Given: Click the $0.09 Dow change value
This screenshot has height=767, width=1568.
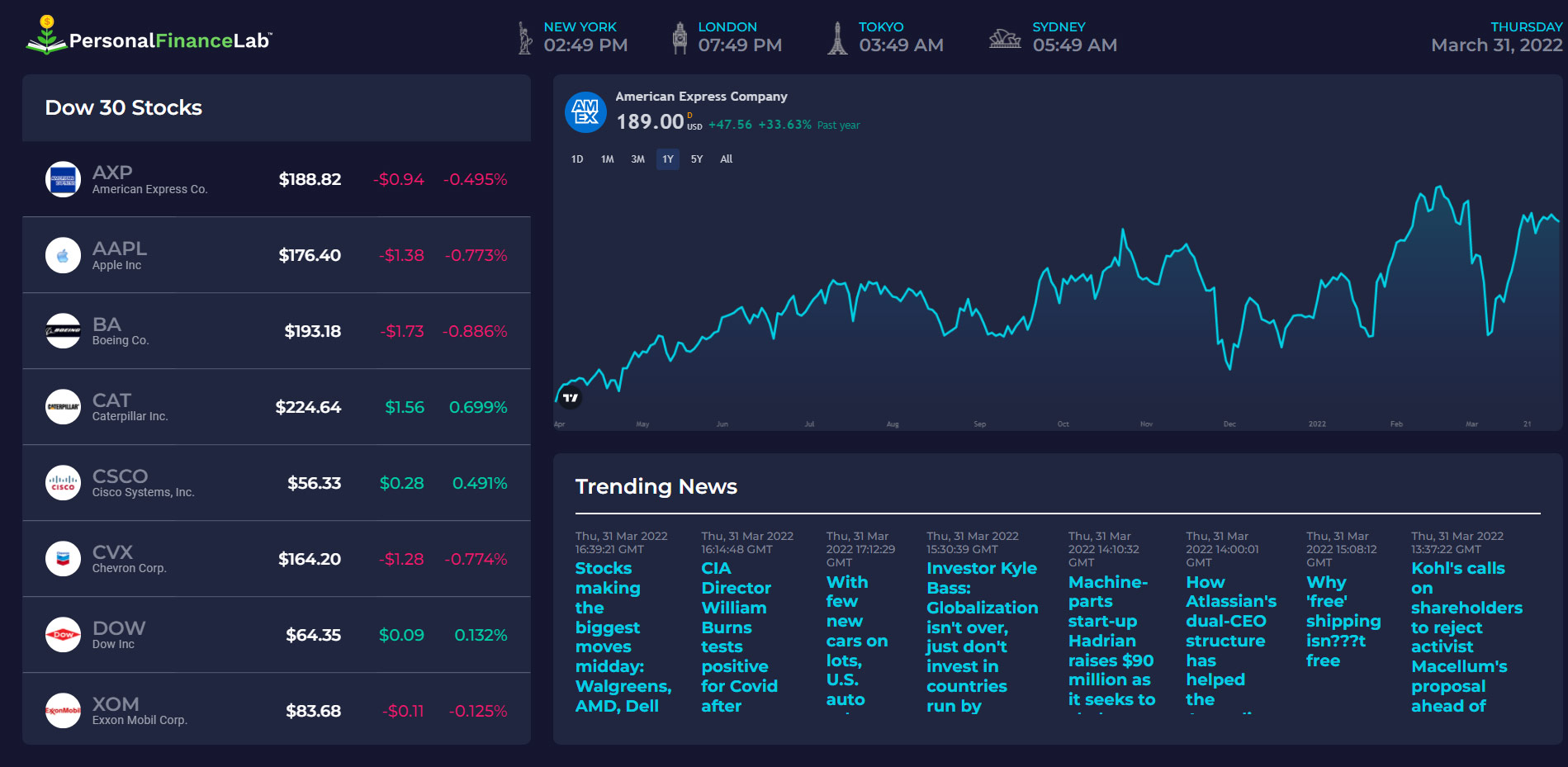Looking at the screenshot, I should [401, 635].
